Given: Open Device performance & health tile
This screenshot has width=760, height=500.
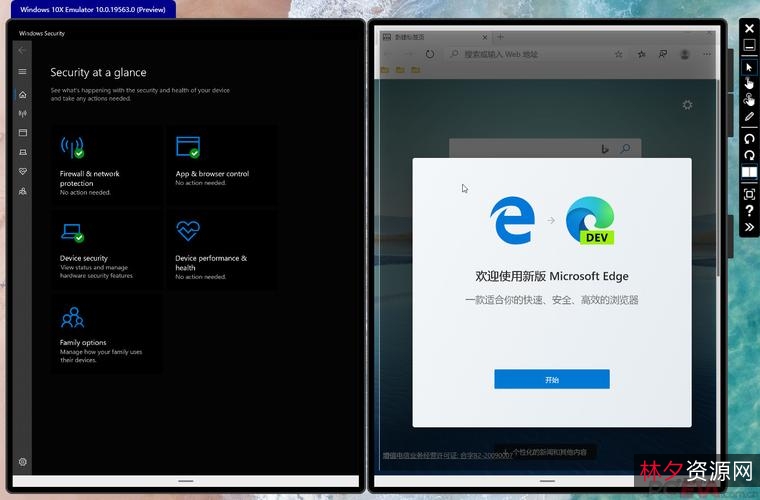Looking at the screenshot, I should pos(222,250).
